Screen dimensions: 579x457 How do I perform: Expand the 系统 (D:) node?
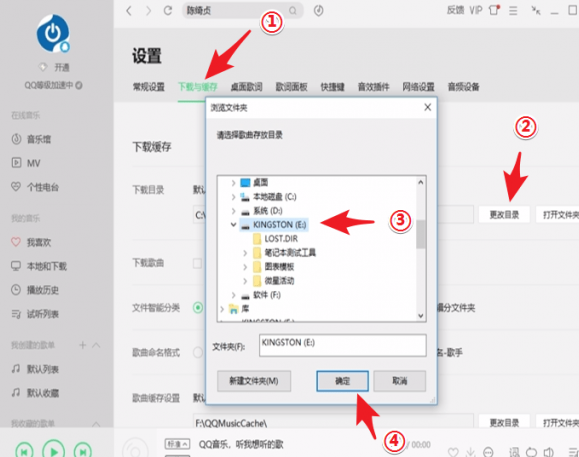point(233,211)
